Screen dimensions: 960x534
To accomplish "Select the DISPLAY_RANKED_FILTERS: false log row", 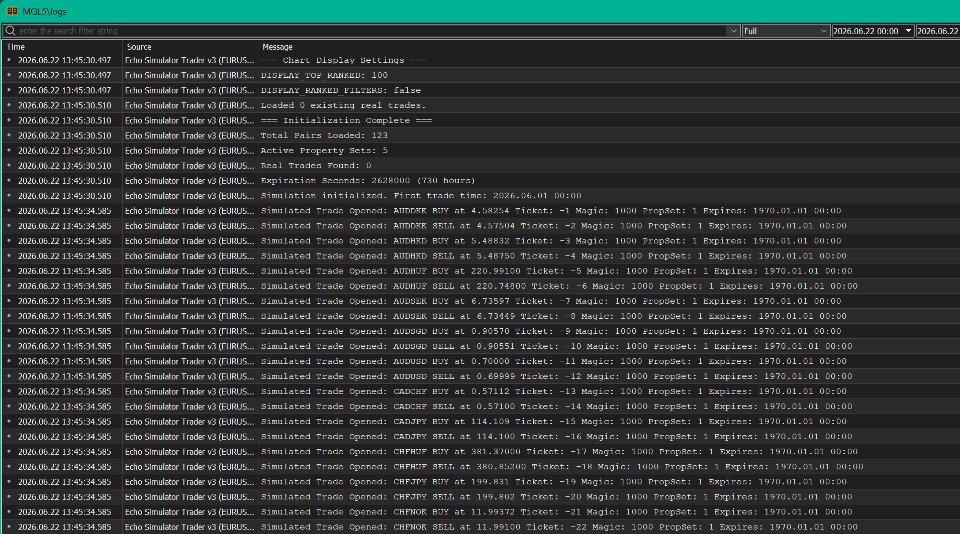I will [x=480, y=90].
